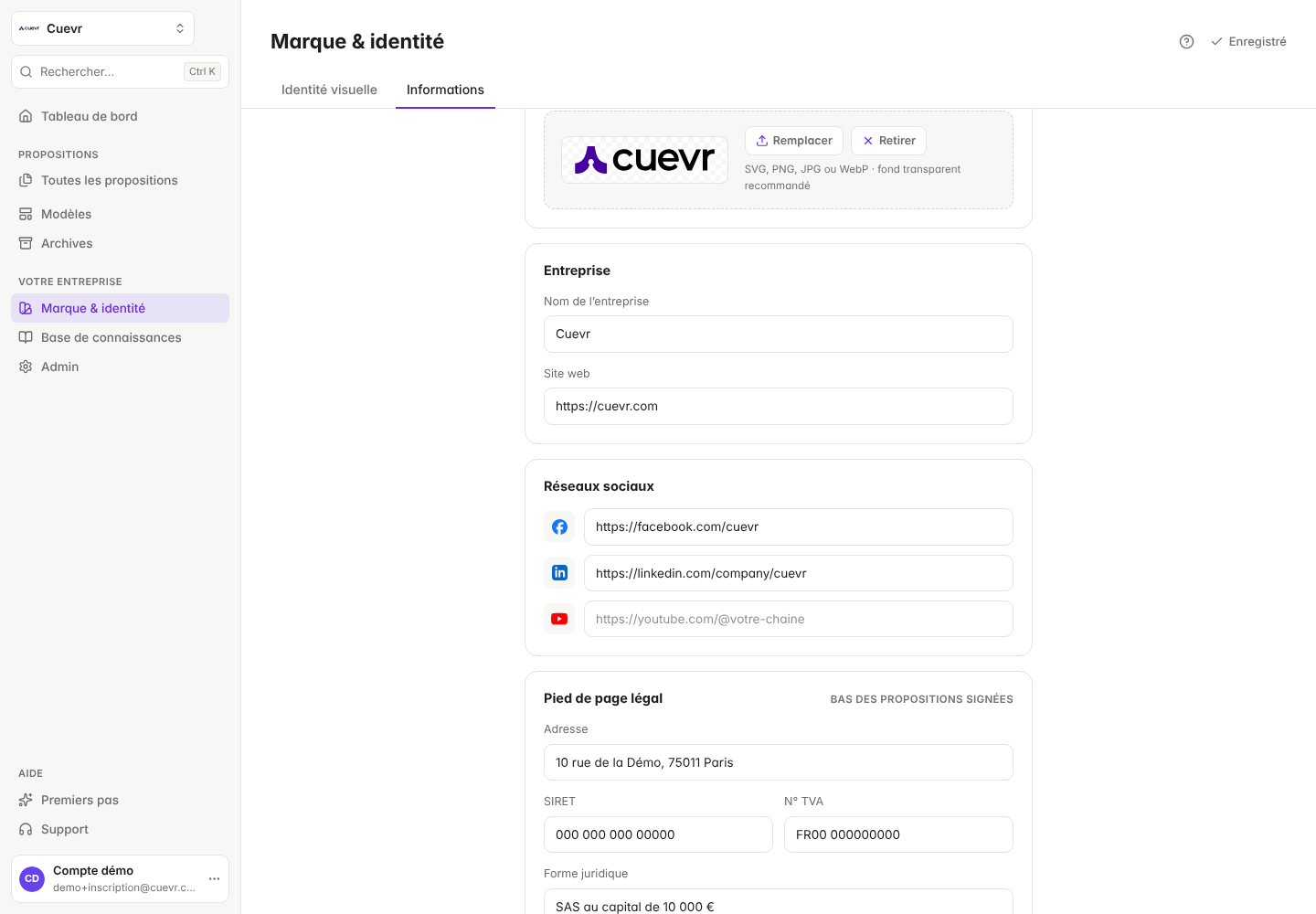Viewport: 1316px width, 914px height.
Task: Open the Modèles page
Action: pyautogui.click(x=120, y=214)
